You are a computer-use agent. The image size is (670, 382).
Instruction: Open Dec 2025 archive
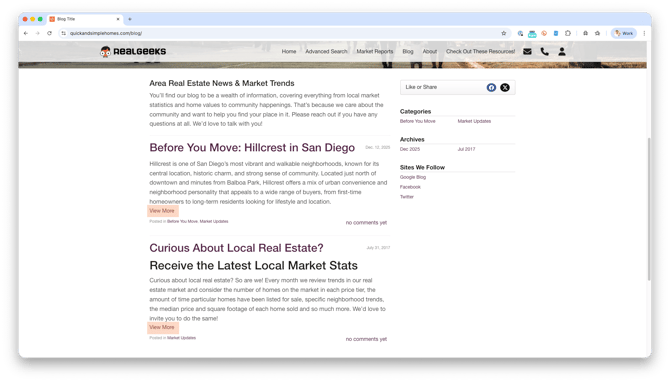click(x=410, y=149)
